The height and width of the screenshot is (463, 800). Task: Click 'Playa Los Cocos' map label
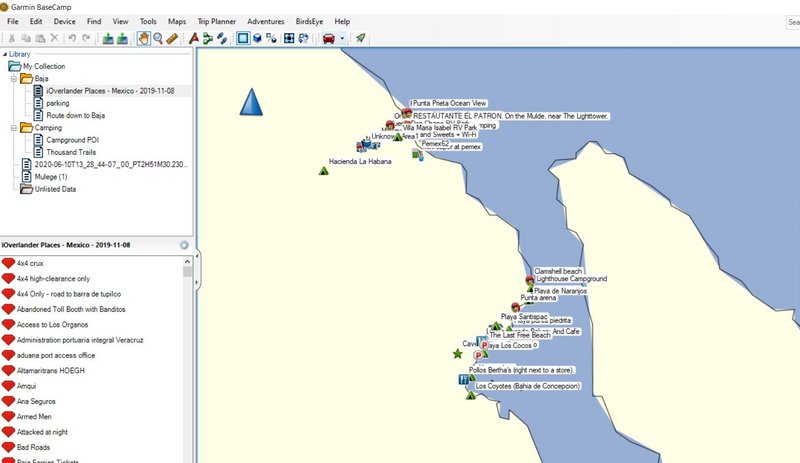click(510, 346)
